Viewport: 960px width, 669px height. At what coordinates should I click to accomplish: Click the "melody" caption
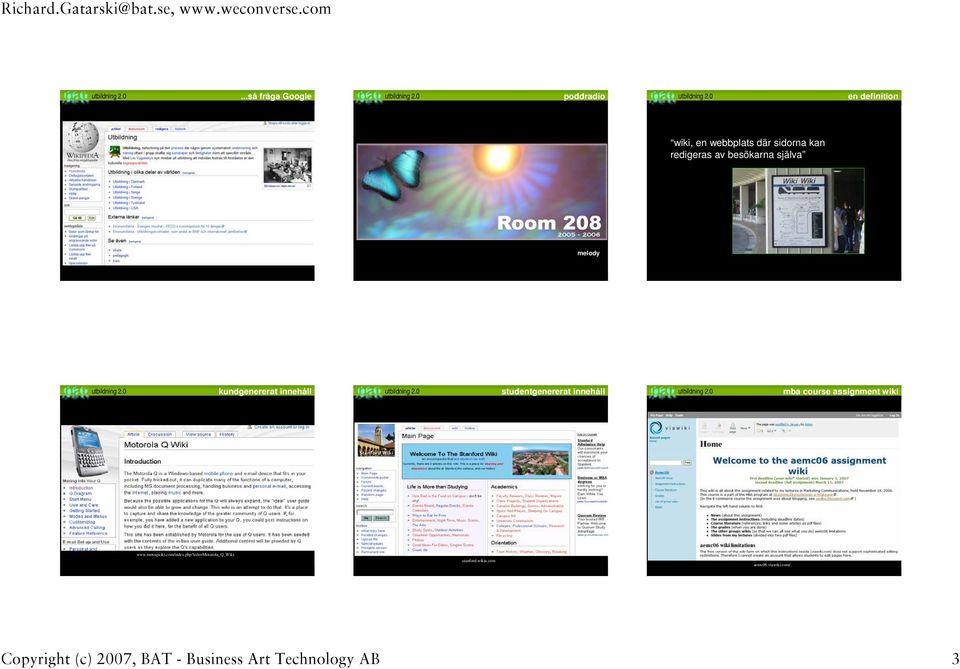588,253
